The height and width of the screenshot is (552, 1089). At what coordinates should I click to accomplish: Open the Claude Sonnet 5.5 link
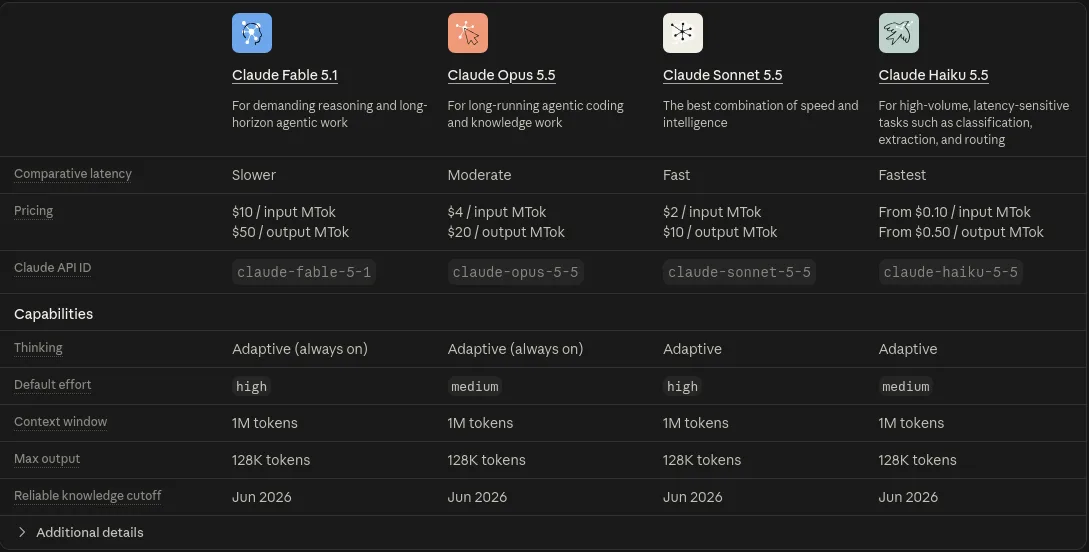[x=722, y=75]
